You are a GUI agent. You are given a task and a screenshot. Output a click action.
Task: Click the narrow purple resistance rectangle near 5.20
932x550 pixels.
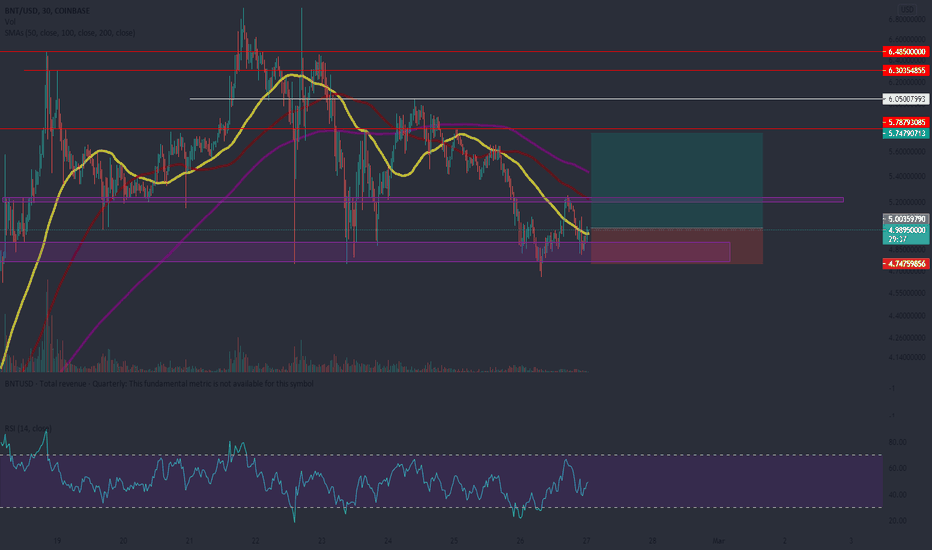[423, 200]
